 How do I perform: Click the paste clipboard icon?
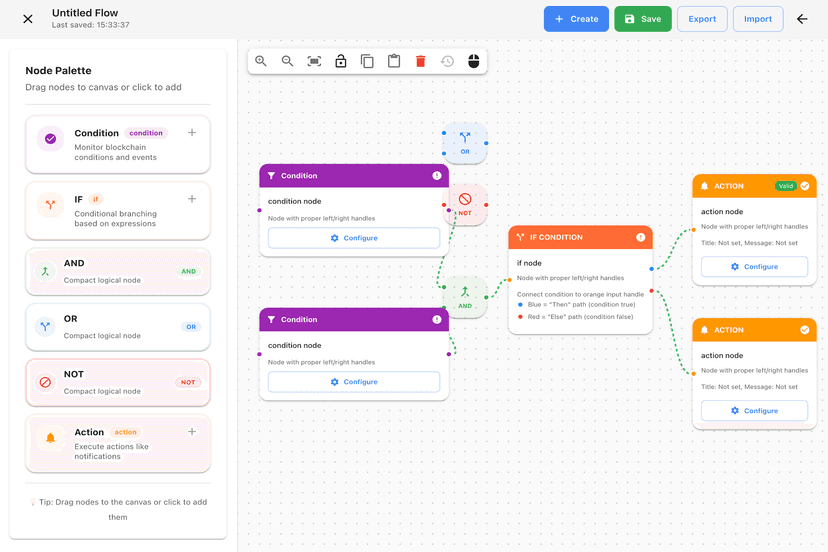tap(394, 61)
